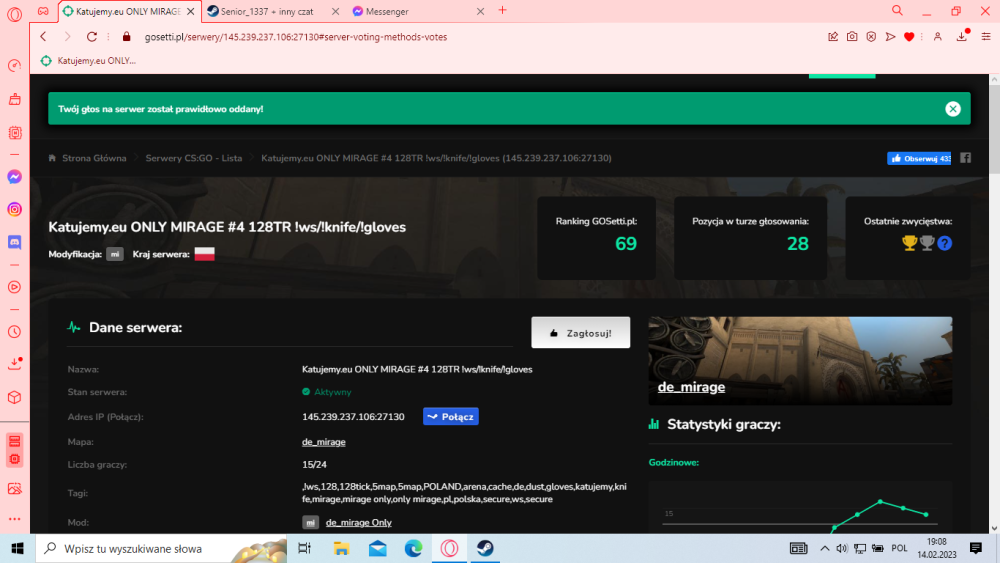Show hidden system tray icons
1000x563 pixels.
(825, 548)
